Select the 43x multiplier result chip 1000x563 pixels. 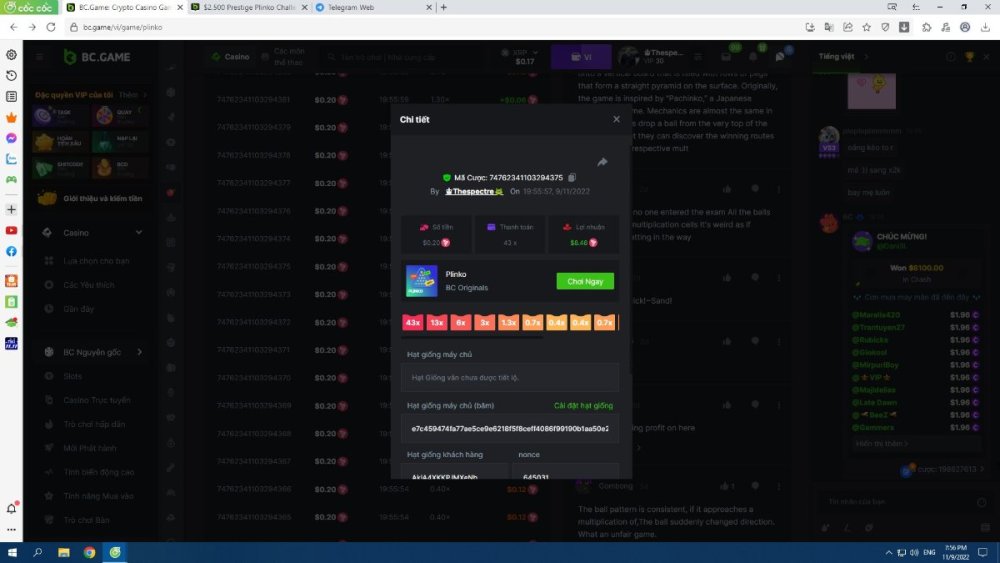coord(413,323)
